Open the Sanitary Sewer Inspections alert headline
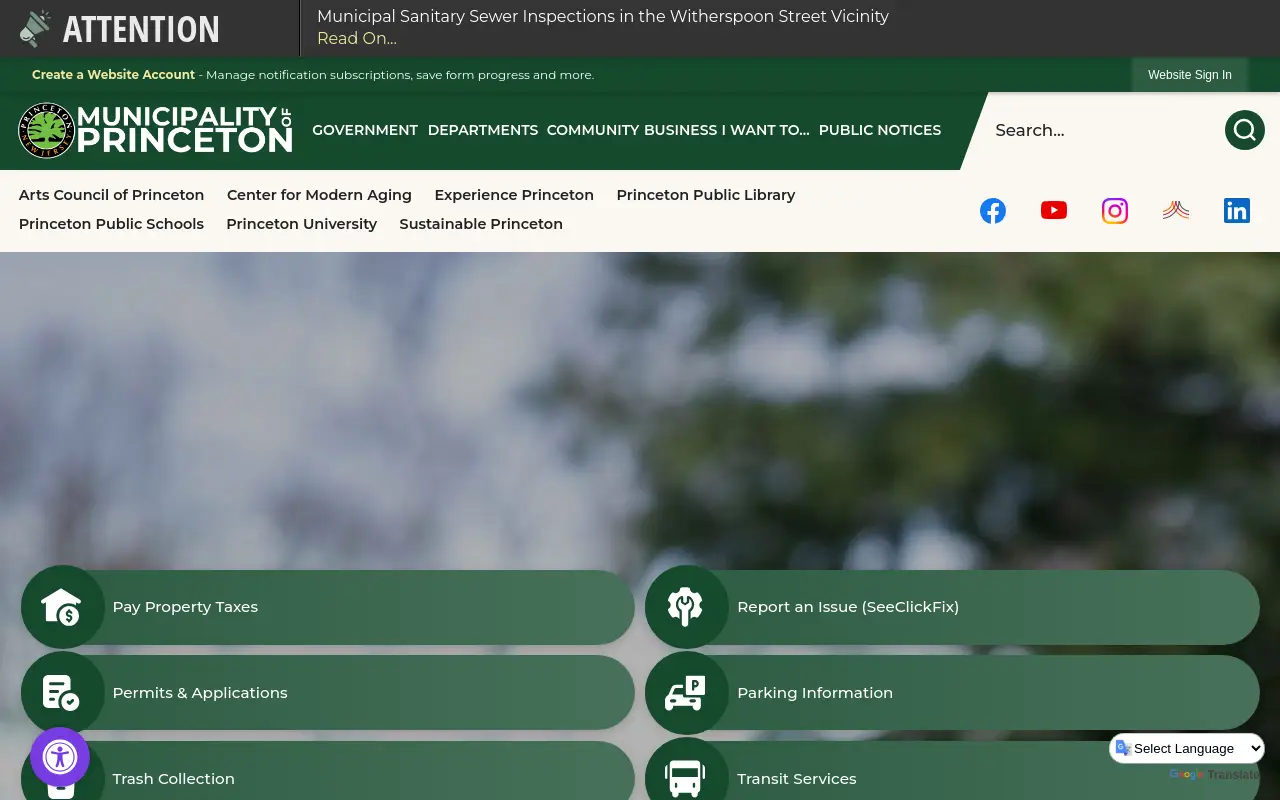This screenshot has height=800, width=1280. [603, 16]
